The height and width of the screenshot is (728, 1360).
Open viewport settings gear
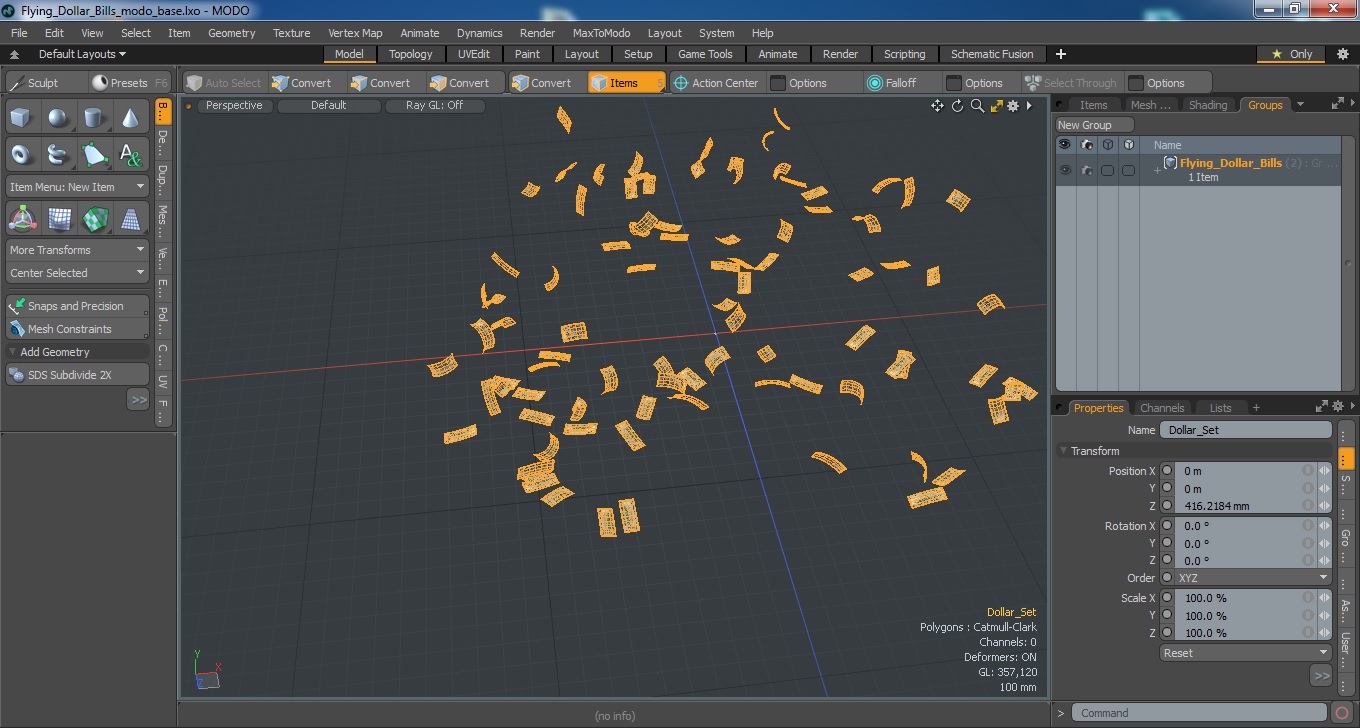click(1013, 106)
